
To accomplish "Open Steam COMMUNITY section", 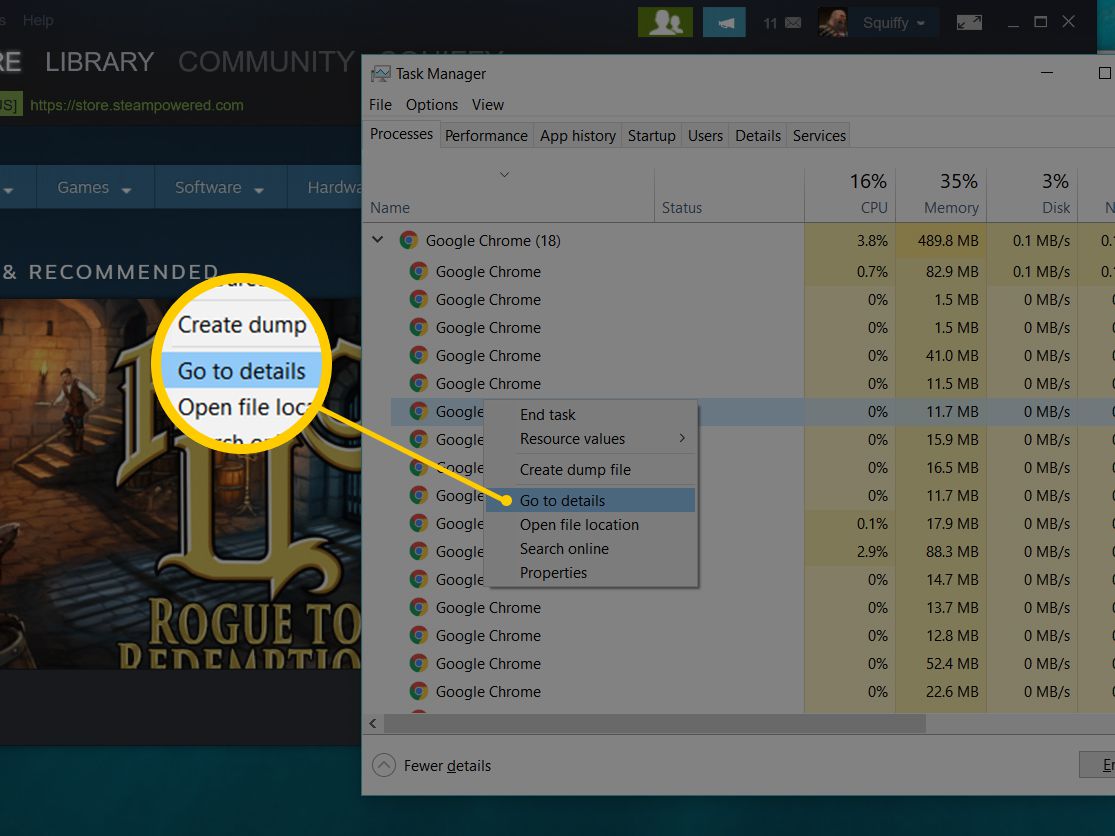I will point(266,62).
